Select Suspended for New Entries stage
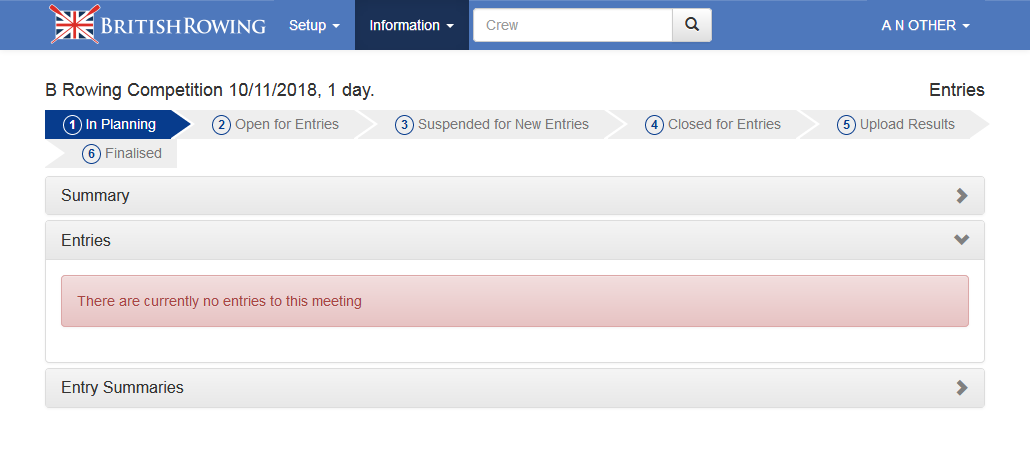 [x=493, y=124]
